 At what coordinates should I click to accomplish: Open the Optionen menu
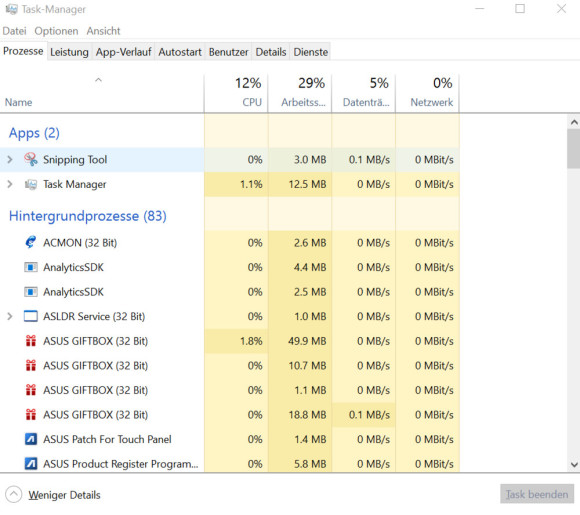[56, 31]
